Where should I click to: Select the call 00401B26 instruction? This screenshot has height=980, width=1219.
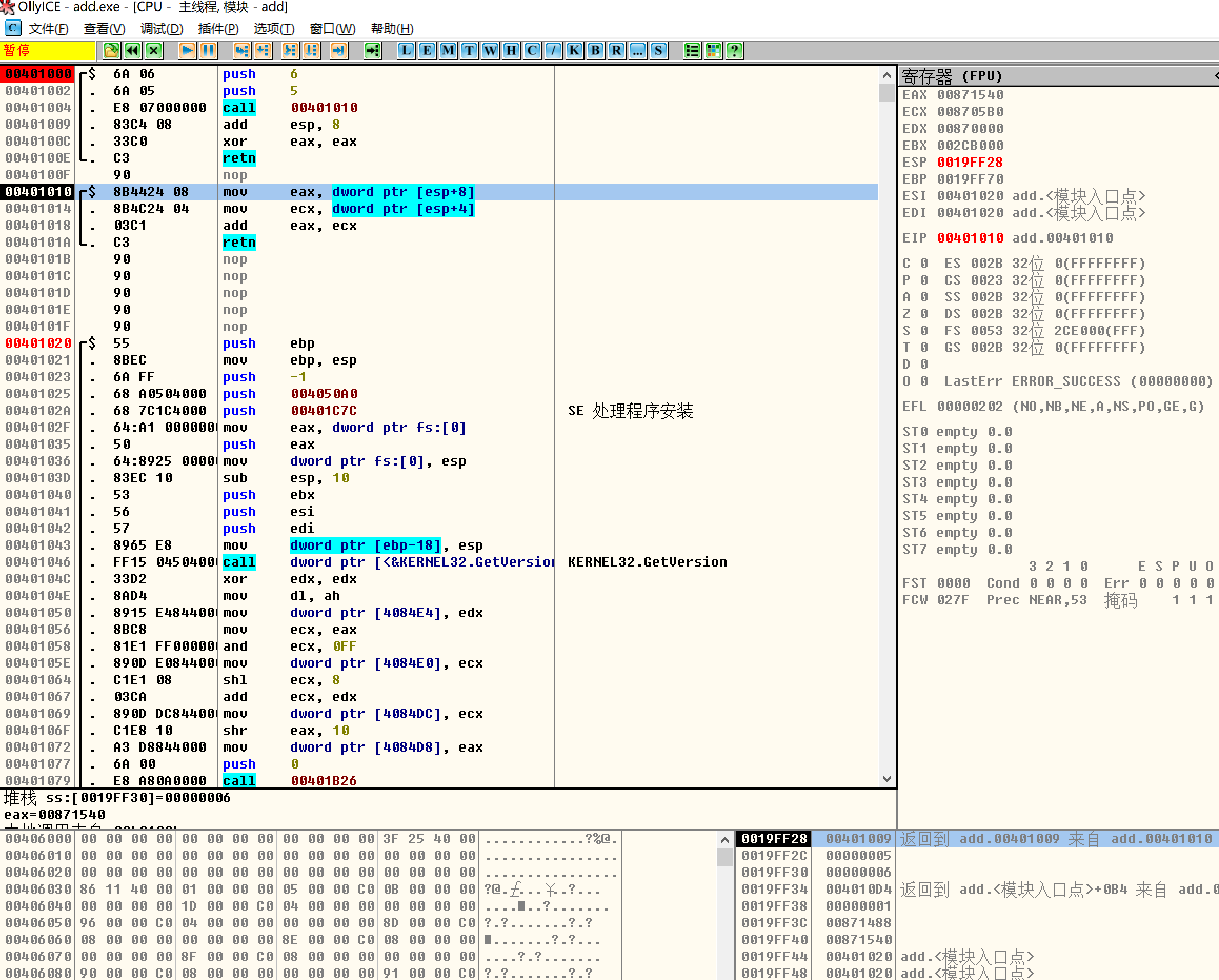pos(439,781)
